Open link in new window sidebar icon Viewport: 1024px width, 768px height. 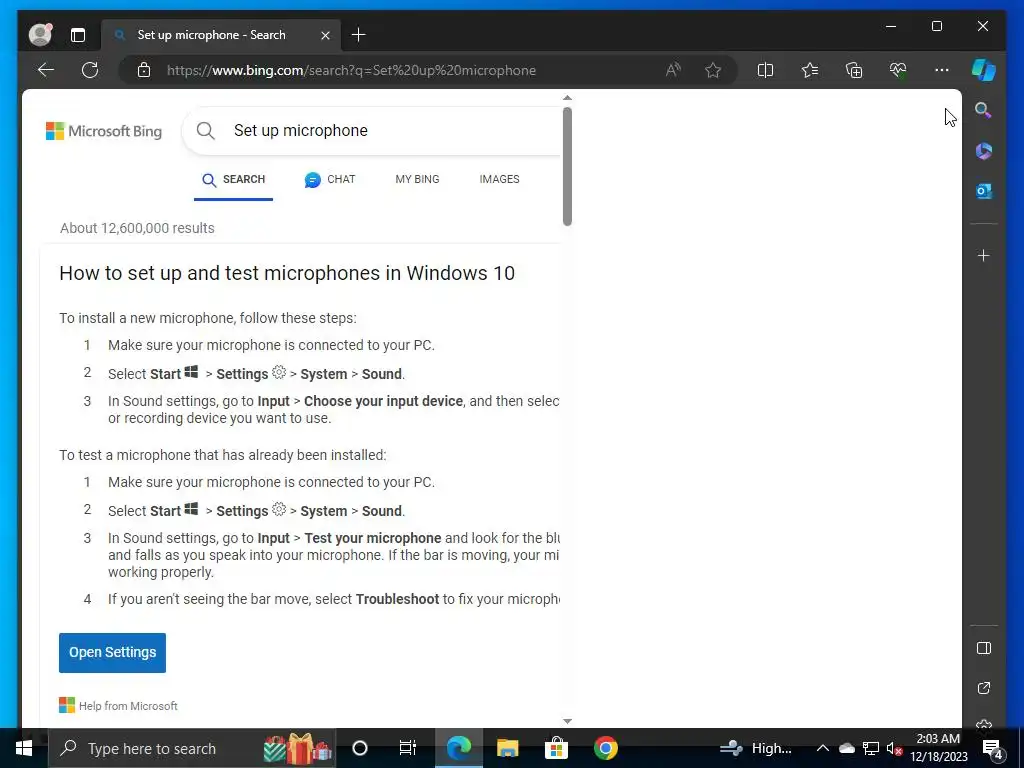coord(984,688)
